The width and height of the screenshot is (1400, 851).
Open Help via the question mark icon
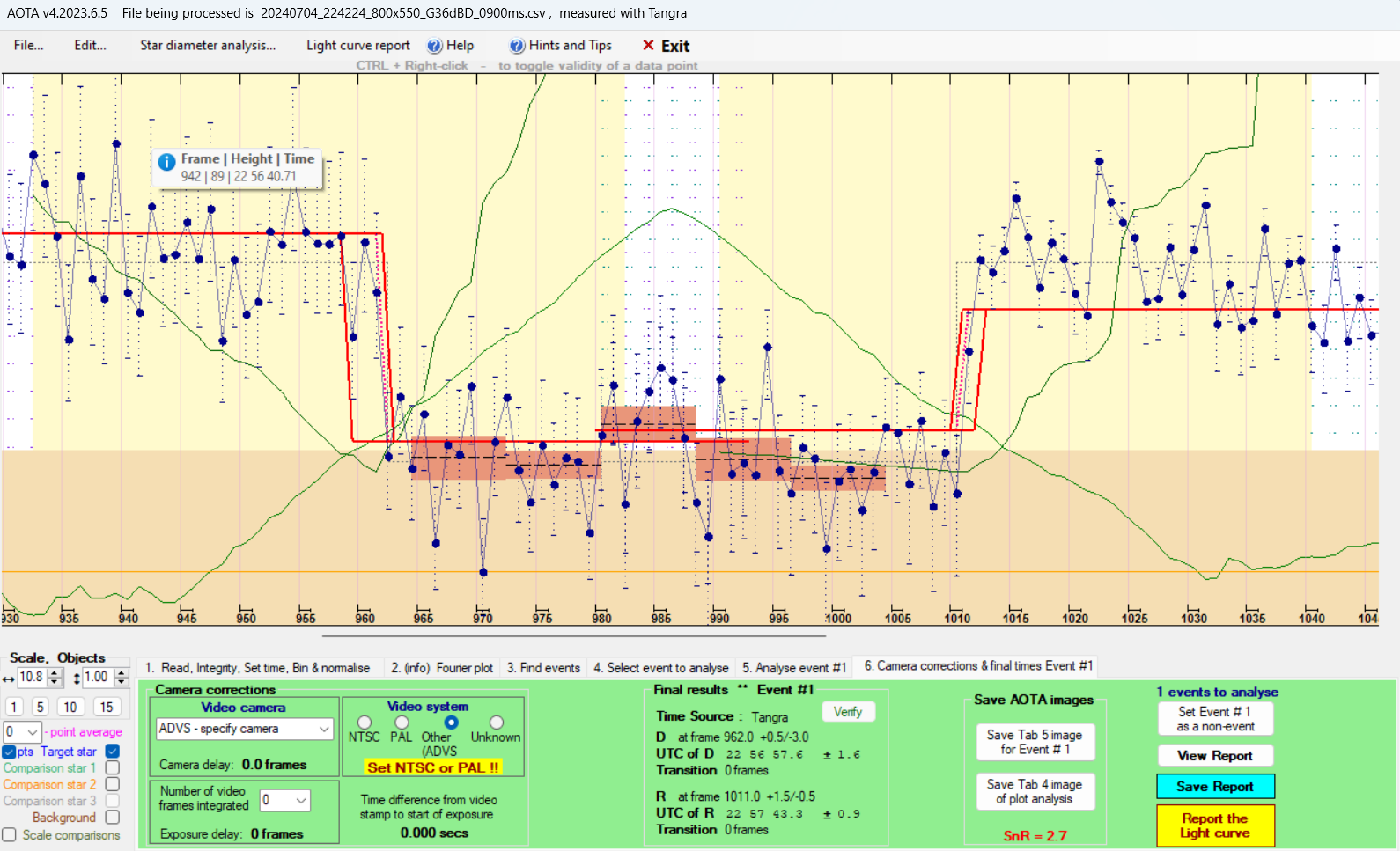click(x=435, y=46)
